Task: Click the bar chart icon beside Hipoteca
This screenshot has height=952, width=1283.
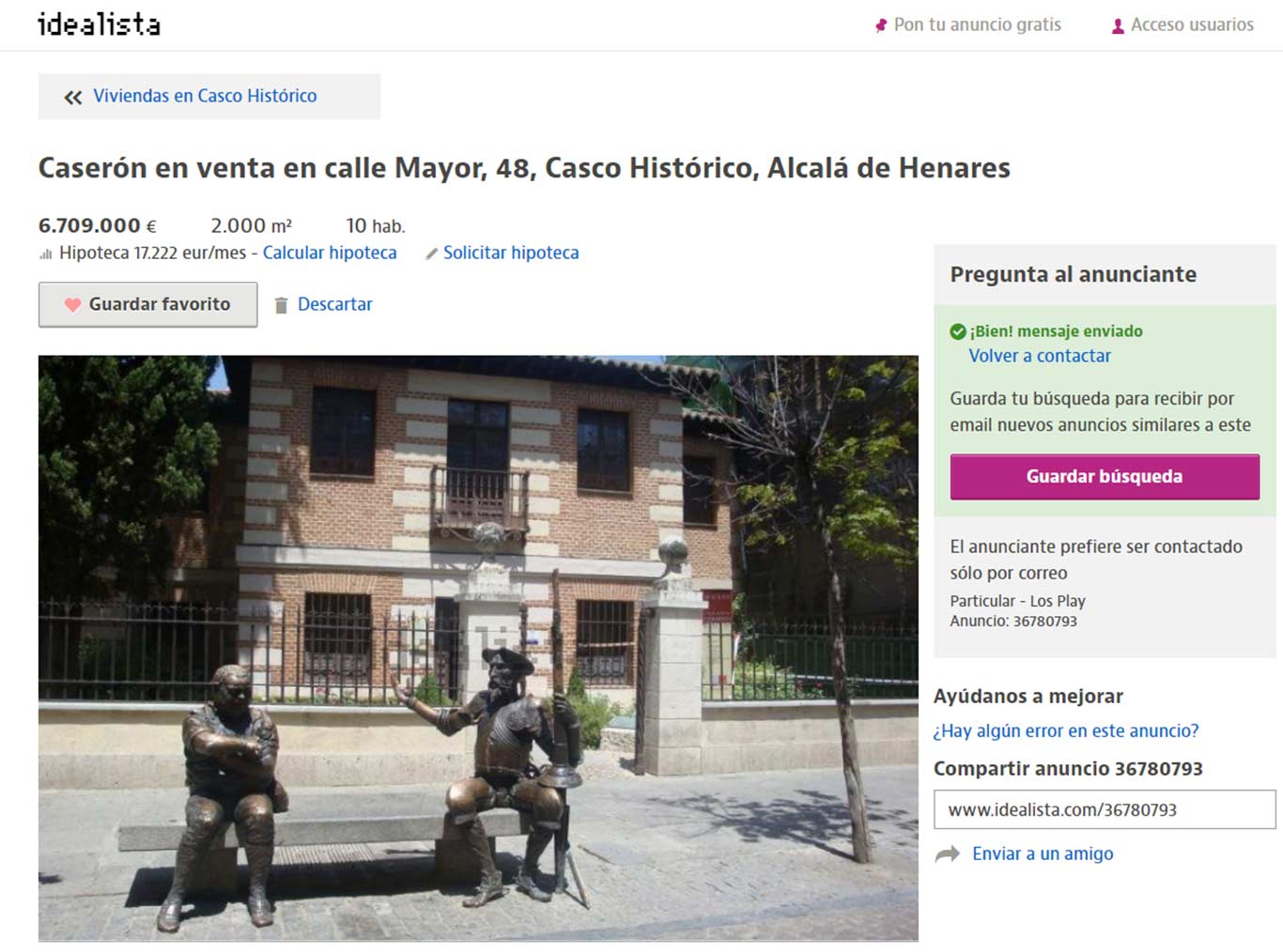Action: pos(45,253)
